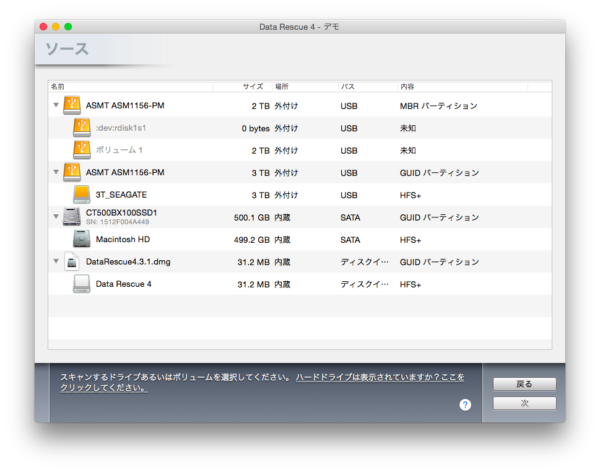Zoom window with the green button
Image resolution: width=600 pixels, height=472 pixels.
click(x=68, y=26)
